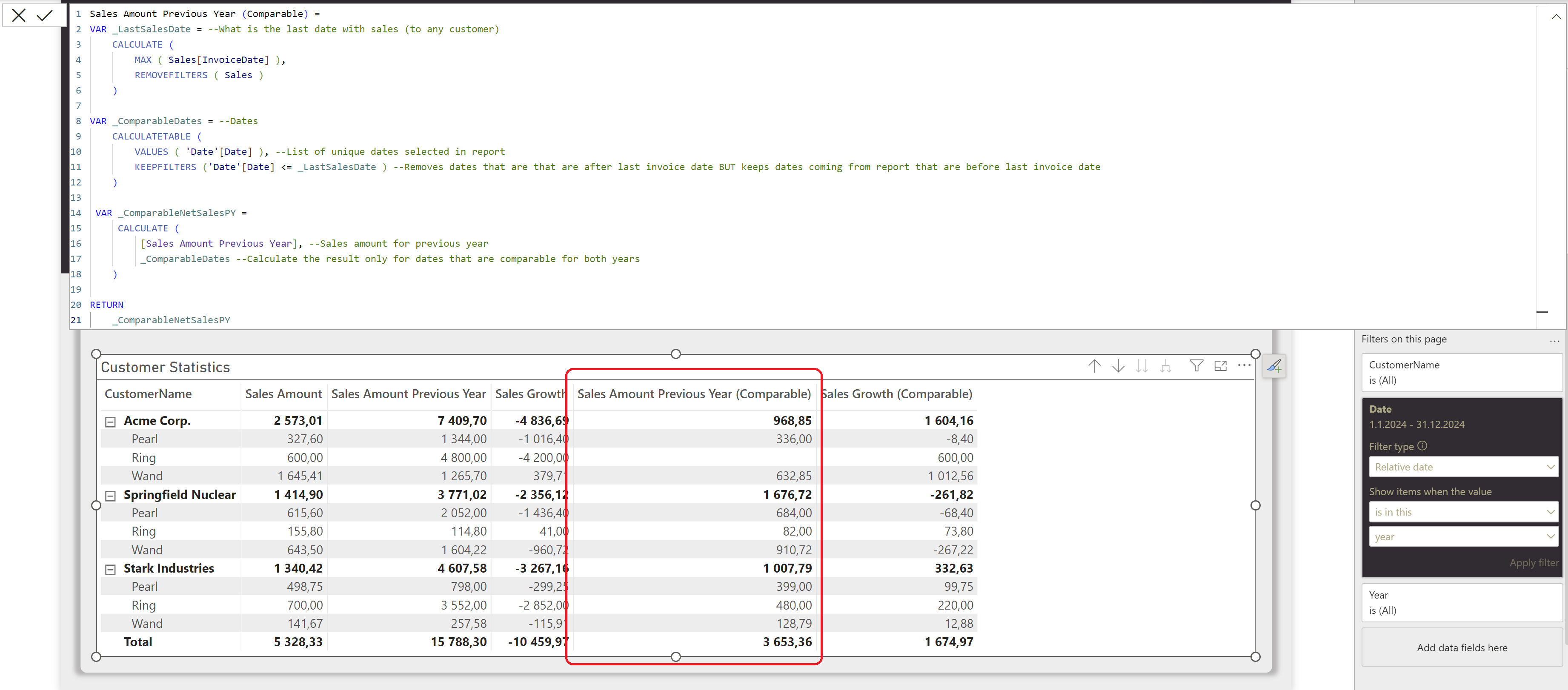Click the Ring row under Acme Corp.
This screenshot has height=690, width=1568.
(143, 458)
